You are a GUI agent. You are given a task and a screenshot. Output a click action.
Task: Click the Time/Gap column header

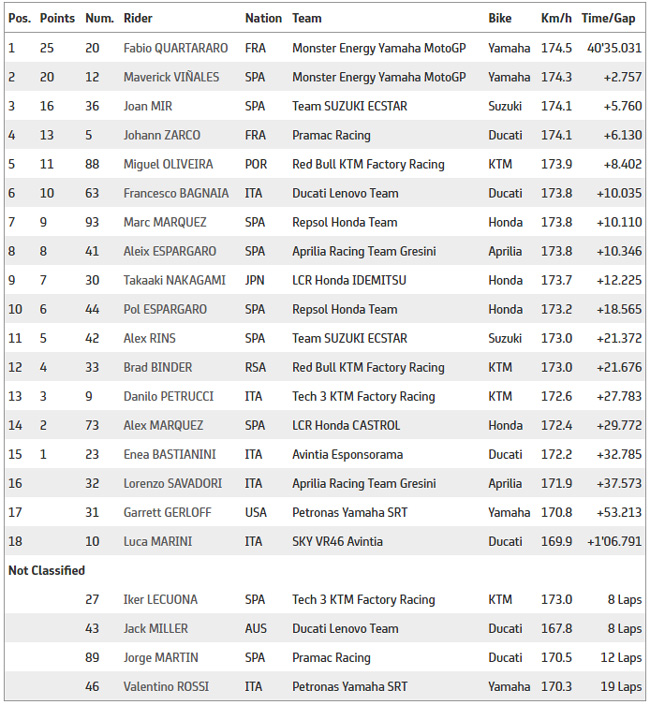coord(608,18)
